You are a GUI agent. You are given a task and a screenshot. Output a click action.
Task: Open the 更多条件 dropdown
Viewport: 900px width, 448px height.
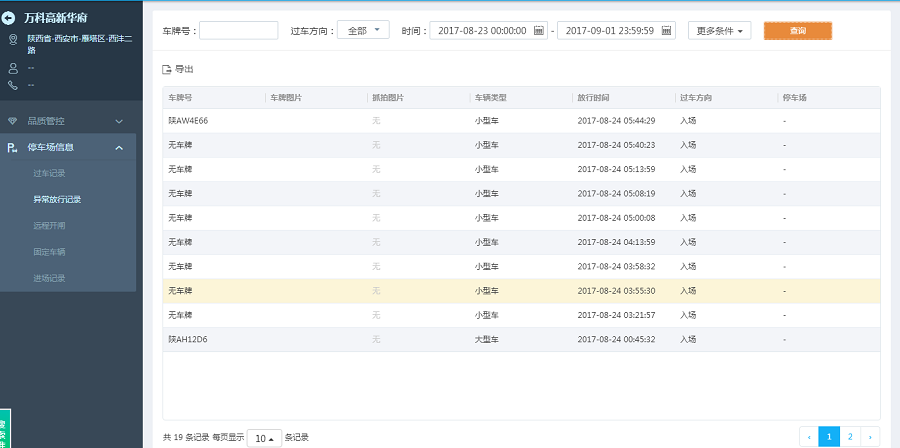pyautogui.click(x=719, y=30)
